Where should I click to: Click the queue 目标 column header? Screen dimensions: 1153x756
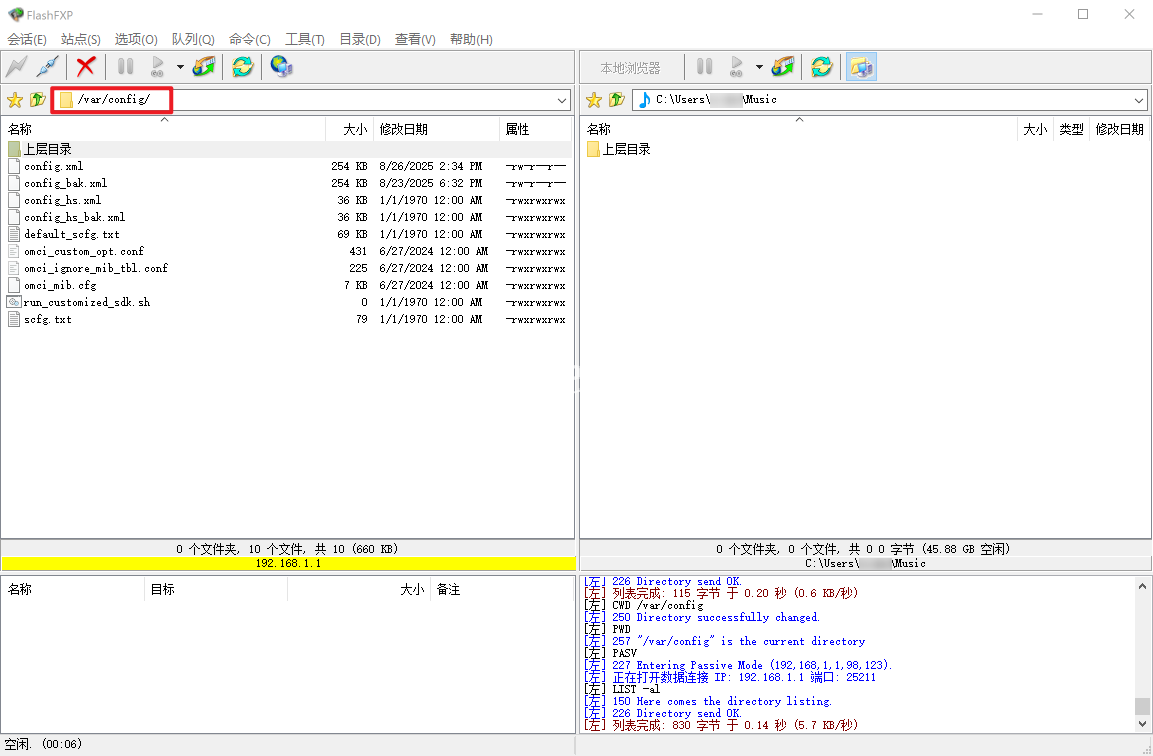(x=215, y=589)
